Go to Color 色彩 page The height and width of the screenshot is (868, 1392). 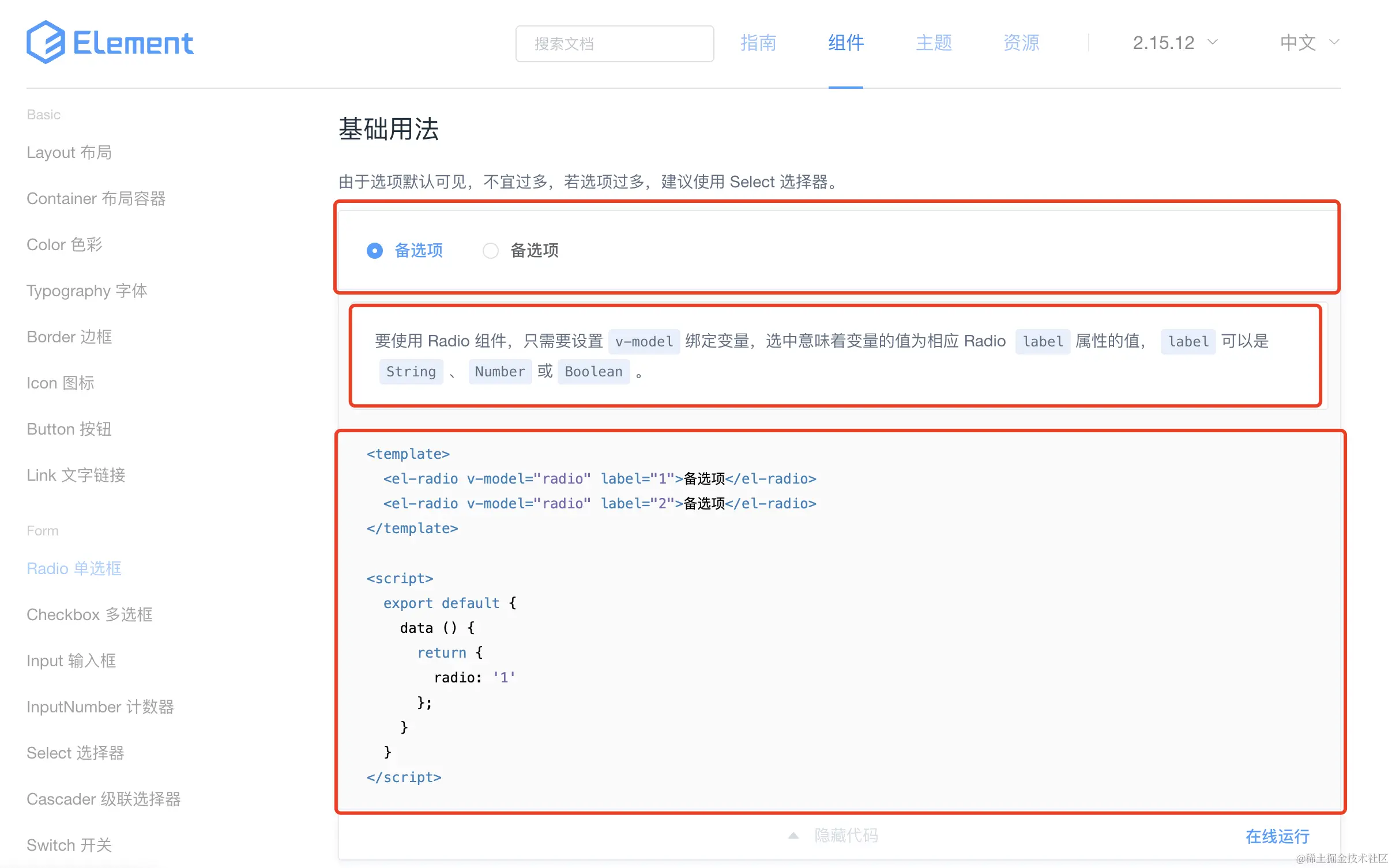click(x=64, y=244)
